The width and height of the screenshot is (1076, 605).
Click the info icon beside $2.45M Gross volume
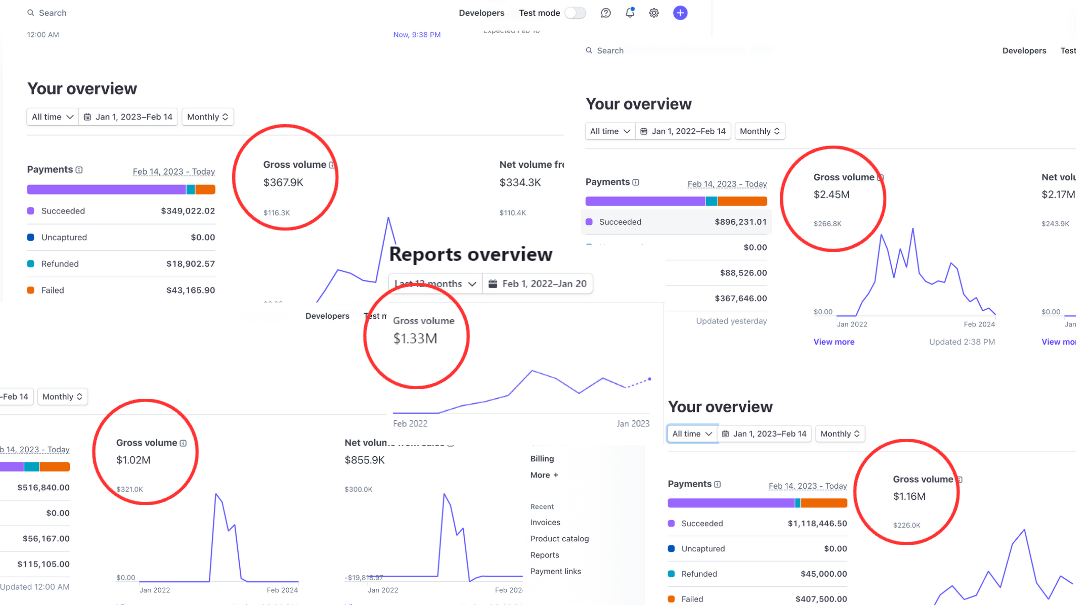coord(880,178)
